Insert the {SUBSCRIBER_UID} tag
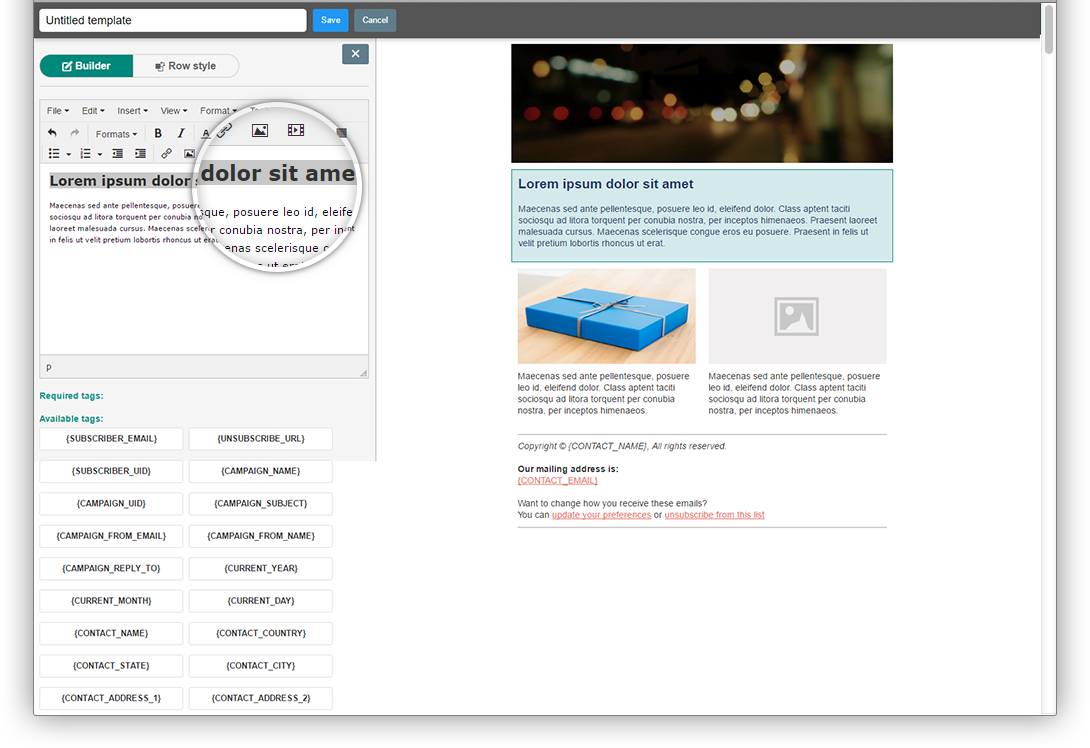 click(111, 471)
